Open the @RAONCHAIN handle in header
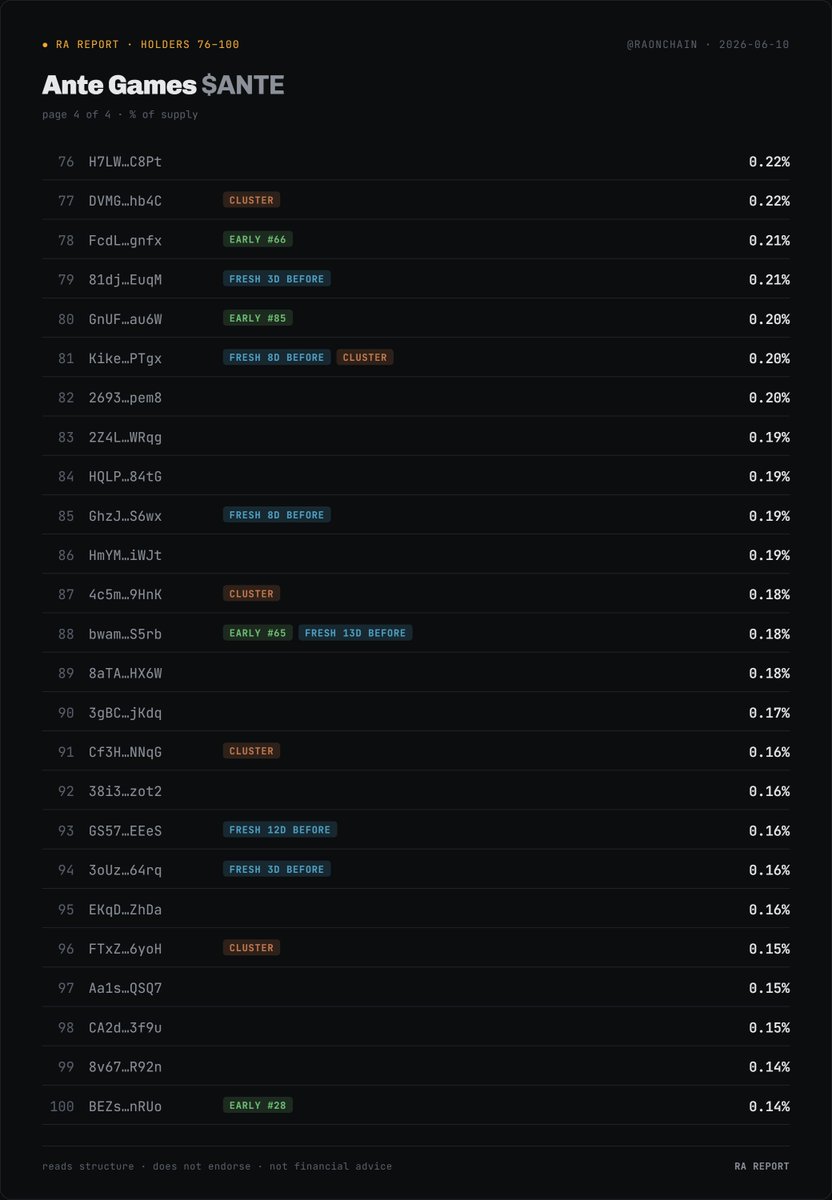This screenshot has width=832, height=1200. tap(664, 45)
